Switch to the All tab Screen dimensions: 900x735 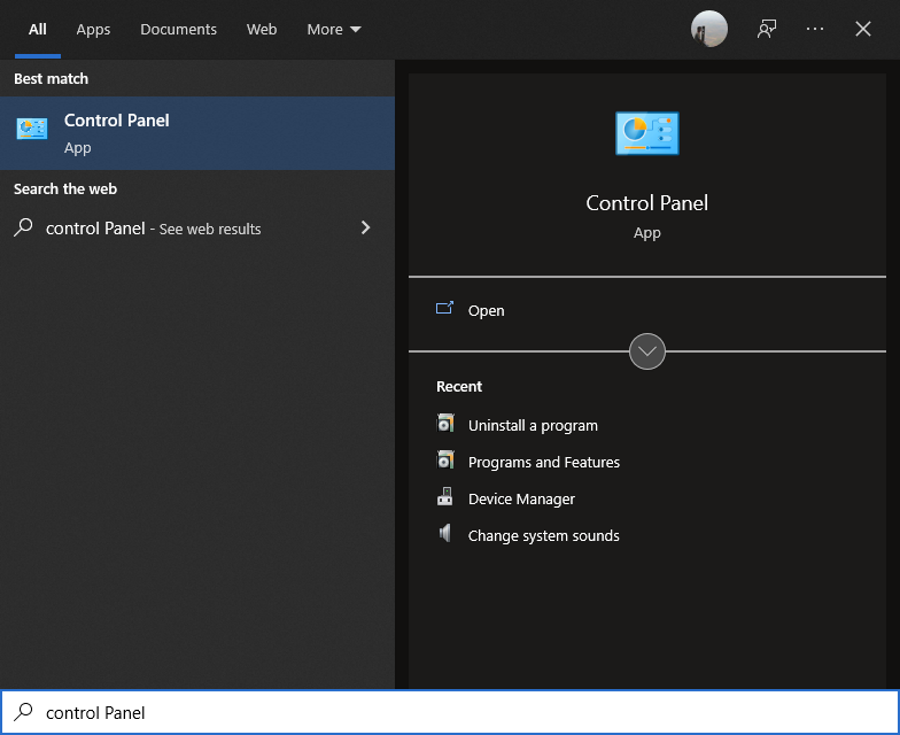[38, 29]
